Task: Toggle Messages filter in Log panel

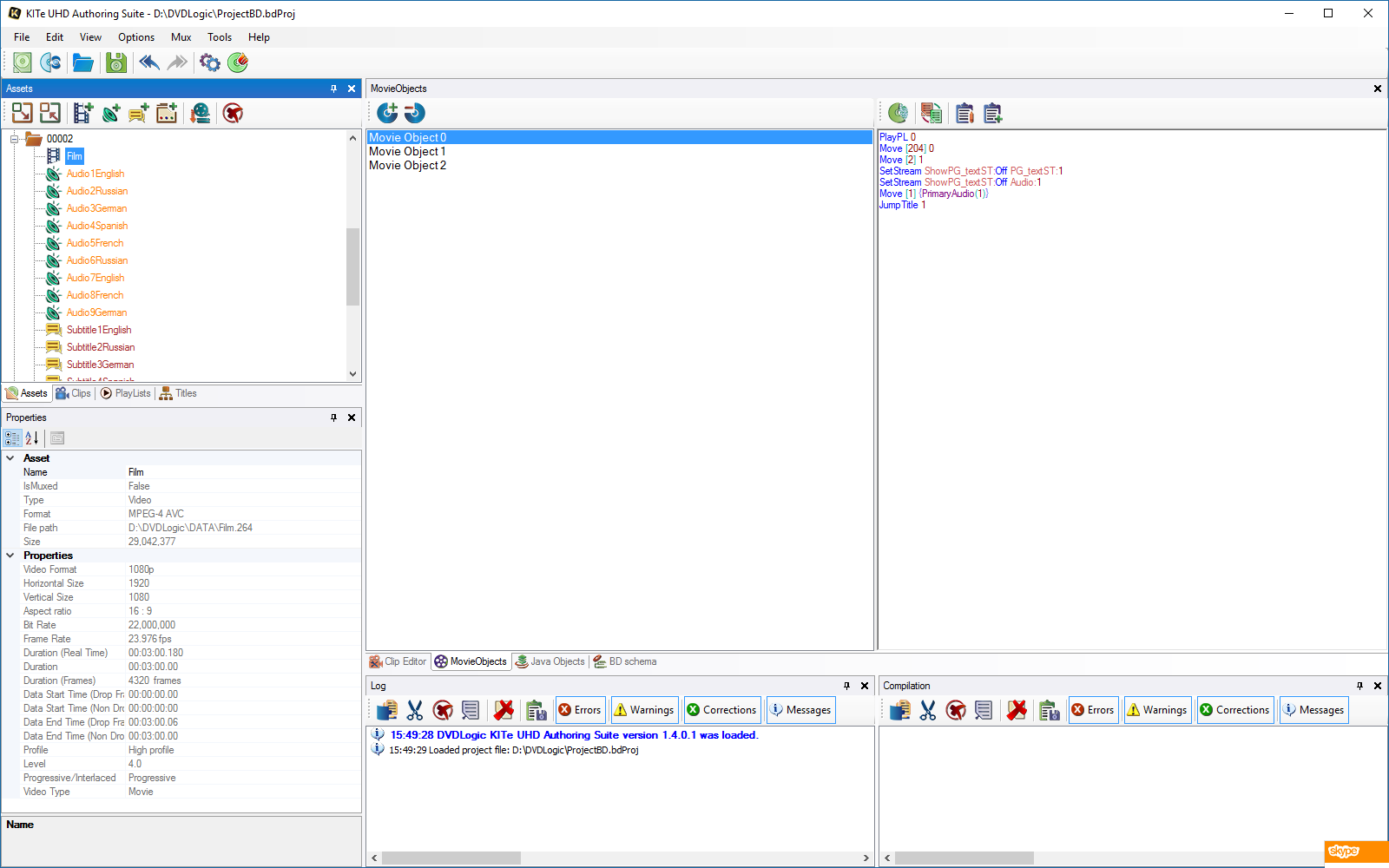Action: pyautogui.click(x=800, y=710)
